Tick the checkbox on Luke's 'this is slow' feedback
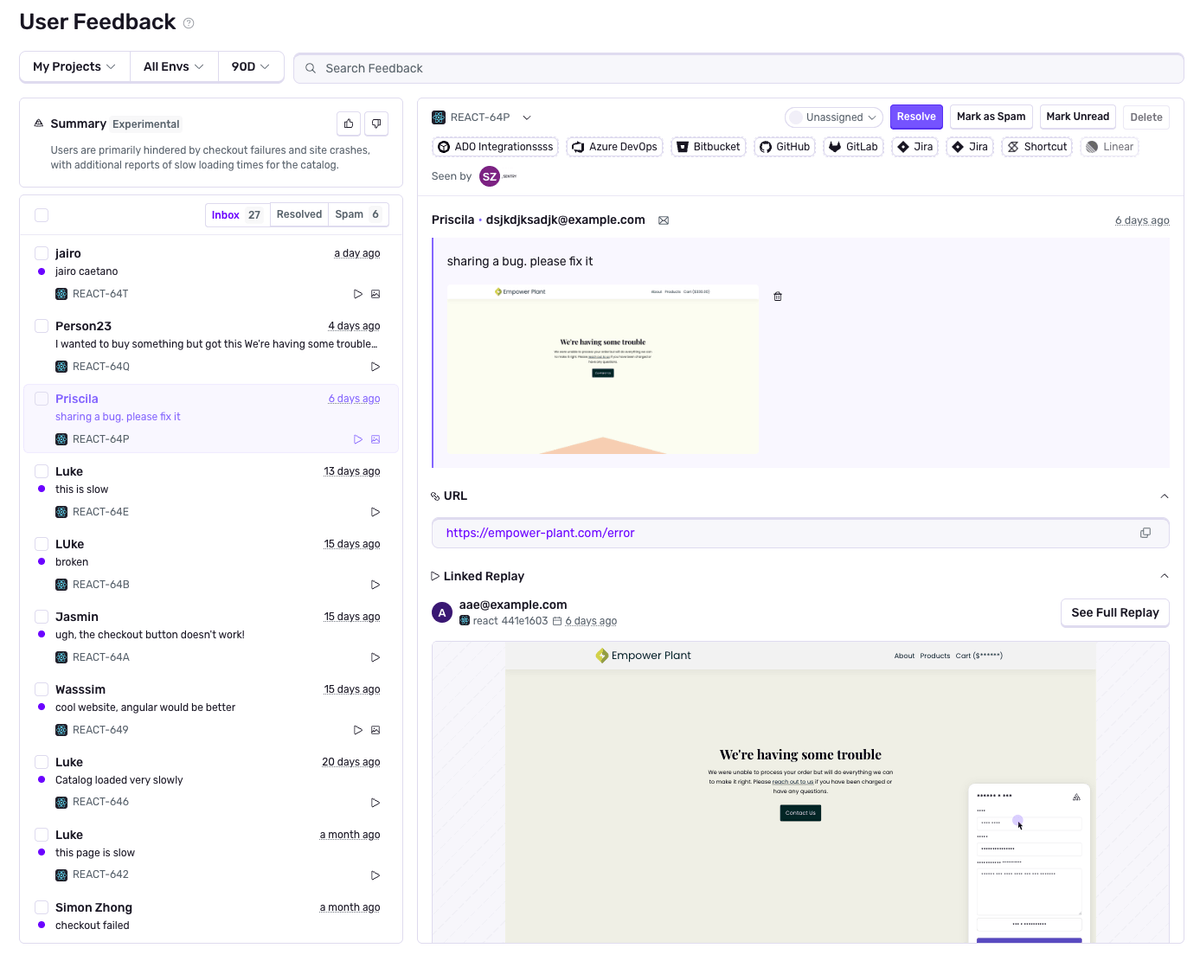This screenshot has height=953, width=1200. click(41, 471)
